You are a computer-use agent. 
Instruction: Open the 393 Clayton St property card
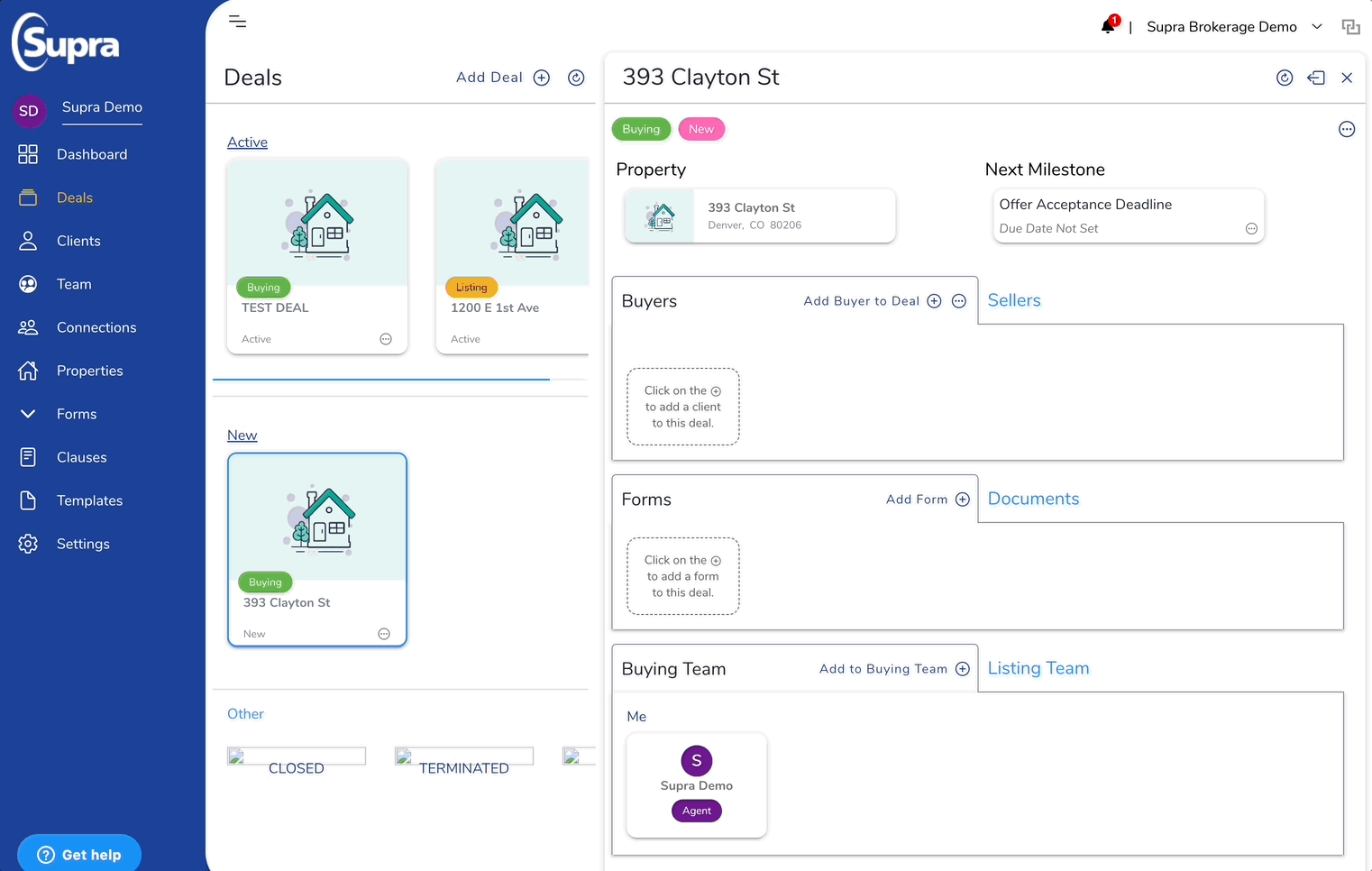tap(760, 215)
